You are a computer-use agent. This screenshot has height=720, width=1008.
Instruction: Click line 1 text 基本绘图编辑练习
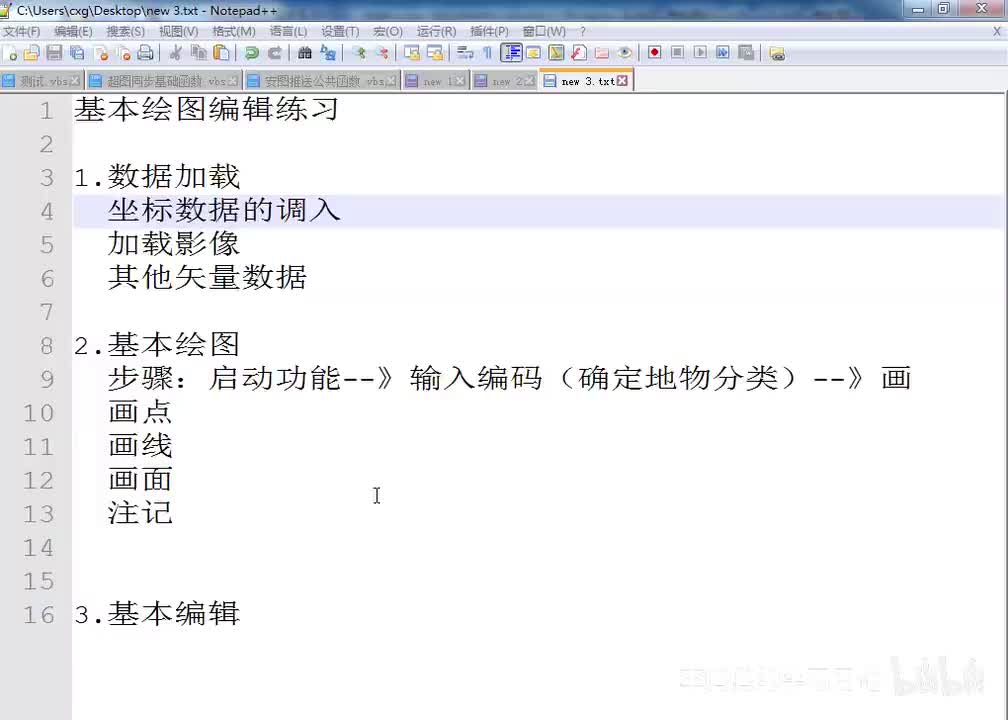click(x=206, y=109)
